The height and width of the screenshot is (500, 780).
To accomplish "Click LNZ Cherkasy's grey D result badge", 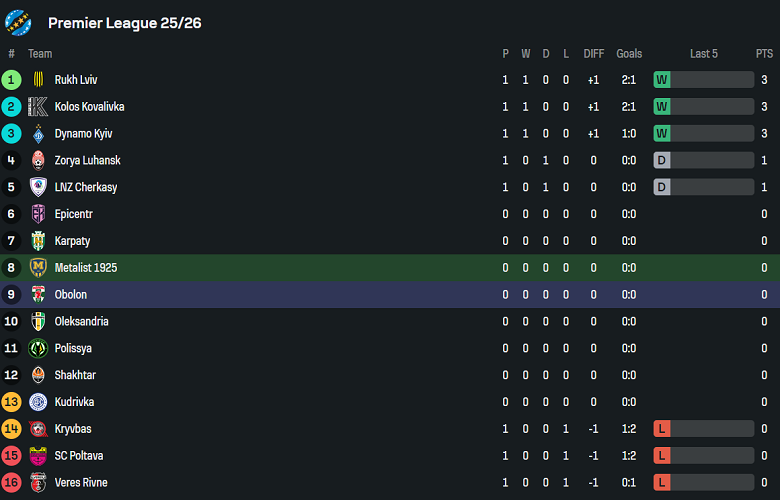I will click(x=662, y=187).
